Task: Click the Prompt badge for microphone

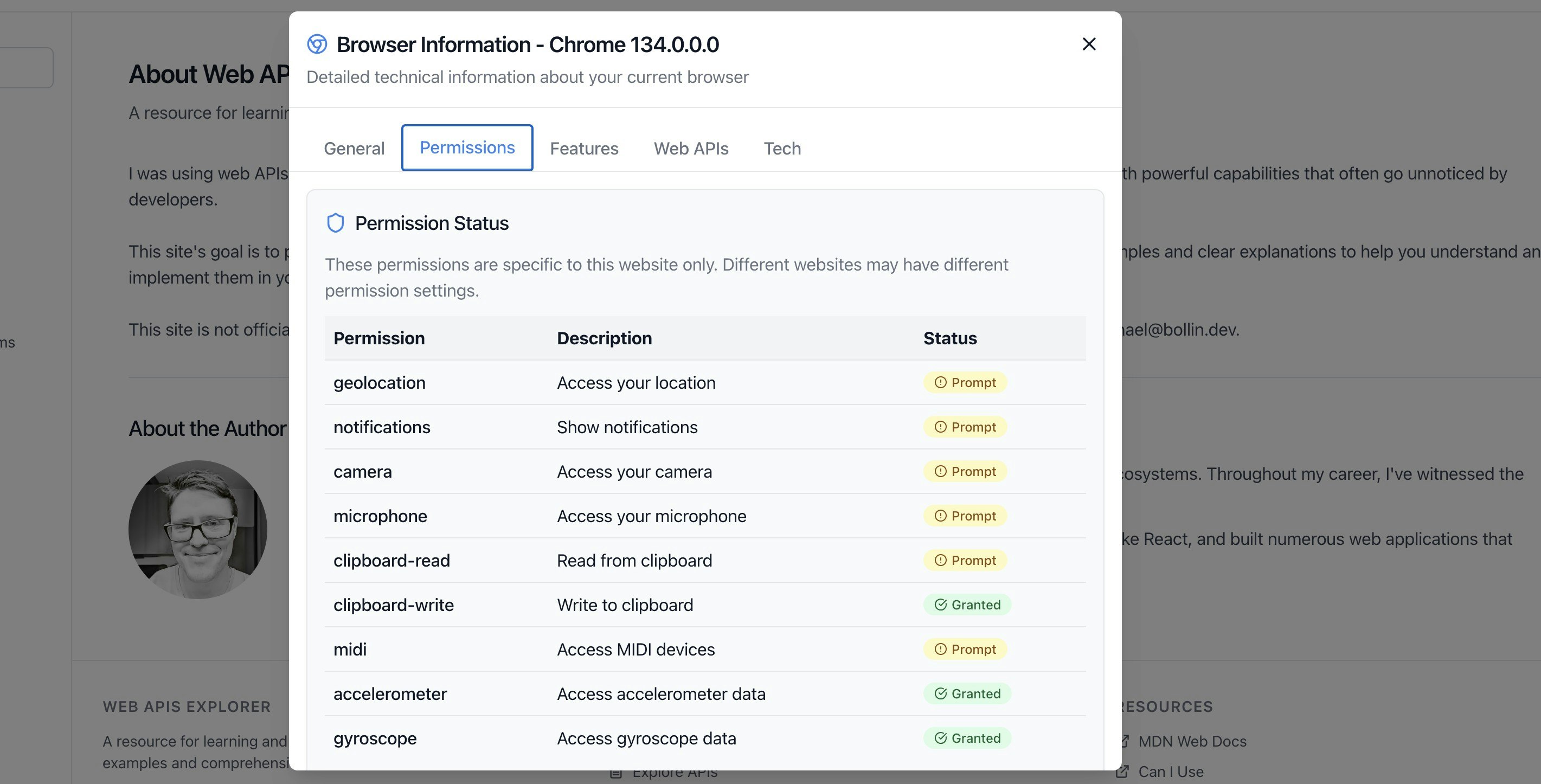Action: click(965, 516)
